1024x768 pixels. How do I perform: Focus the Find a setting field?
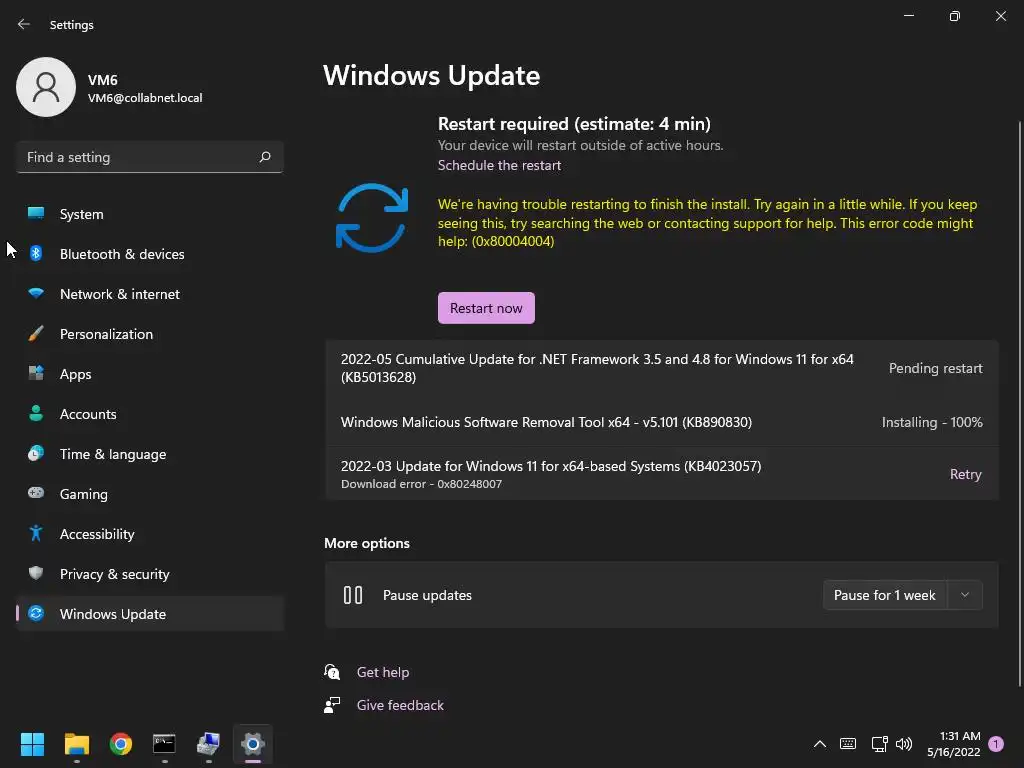tap(150, 157)
